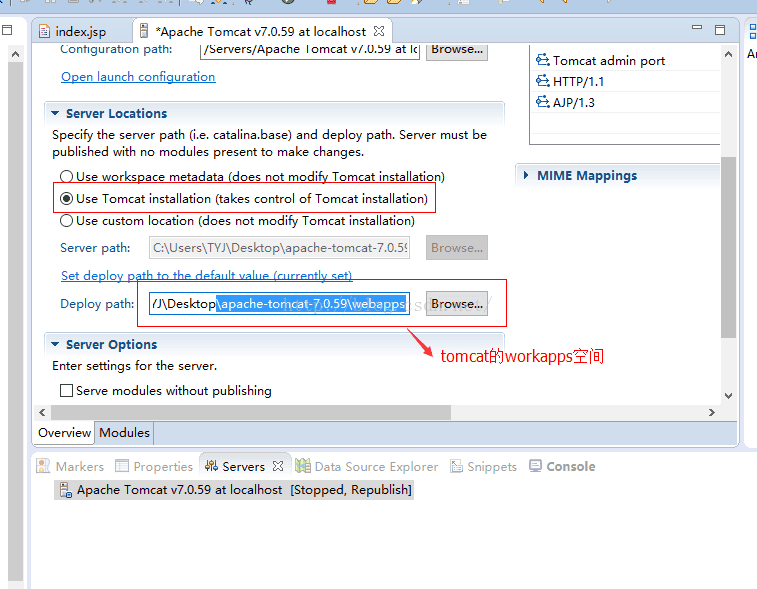Screen dimensions: 757x589
Task: Open the Overview tab
Action: pos(64,433)
